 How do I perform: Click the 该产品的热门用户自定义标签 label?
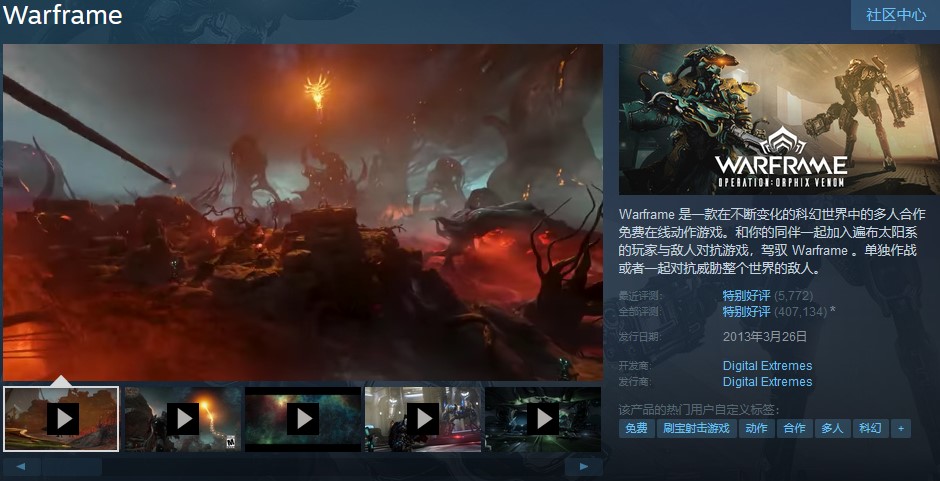coord(699,410)
